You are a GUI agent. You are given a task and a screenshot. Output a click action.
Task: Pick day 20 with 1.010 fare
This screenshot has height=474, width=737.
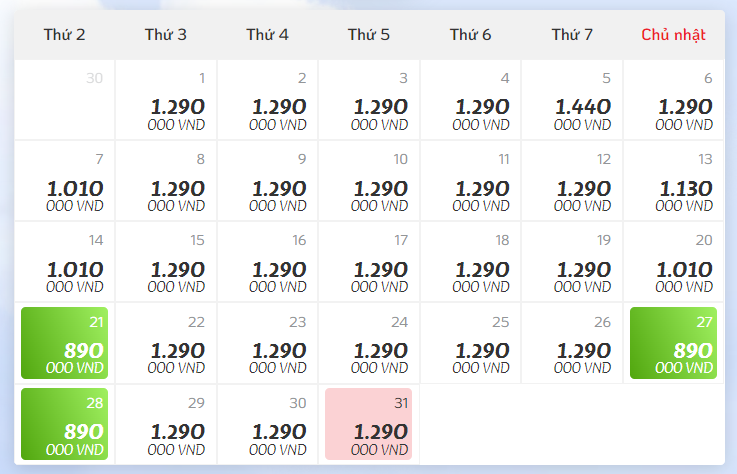click(673, 261)
